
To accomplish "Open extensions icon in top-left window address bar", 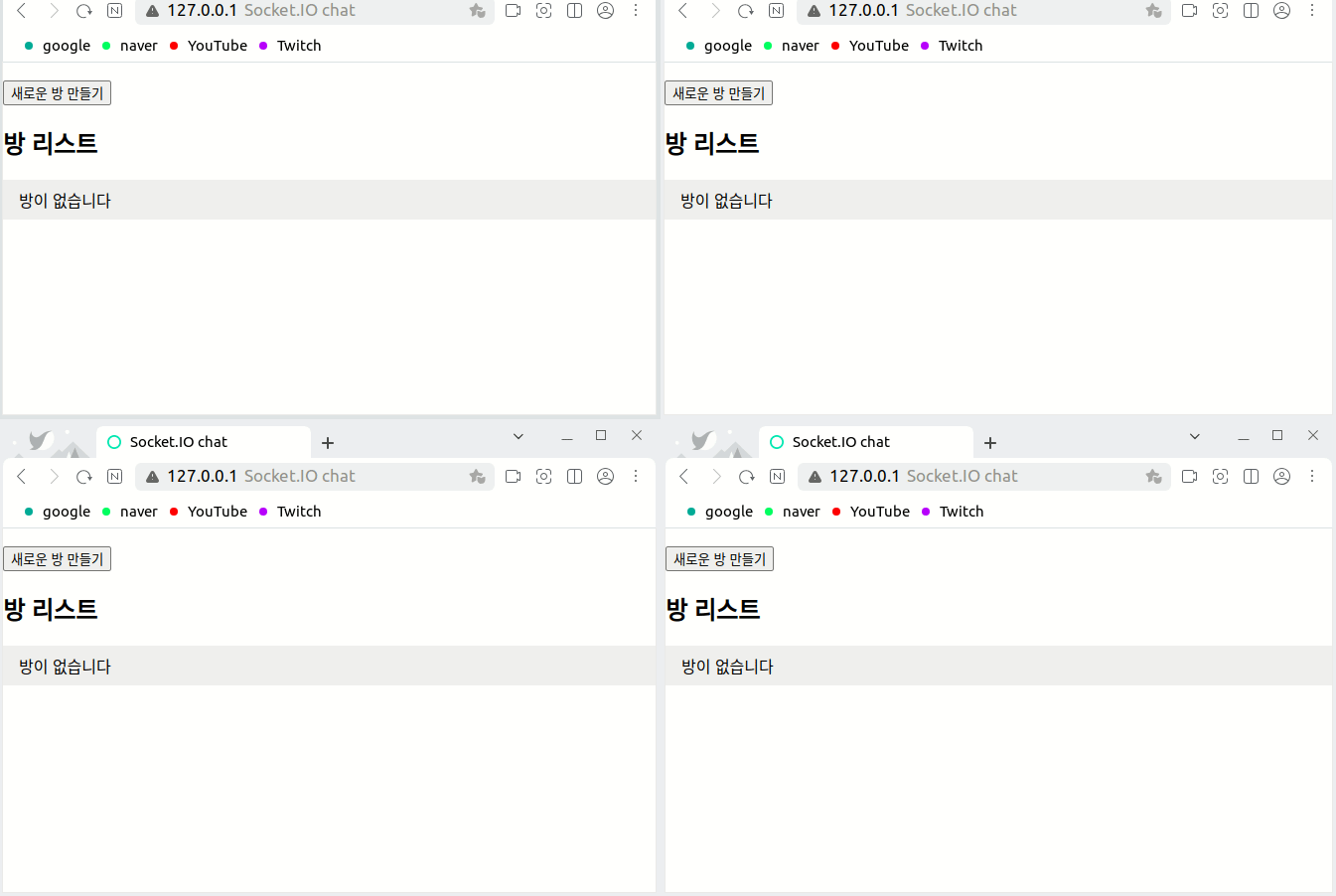I will 477,11.
